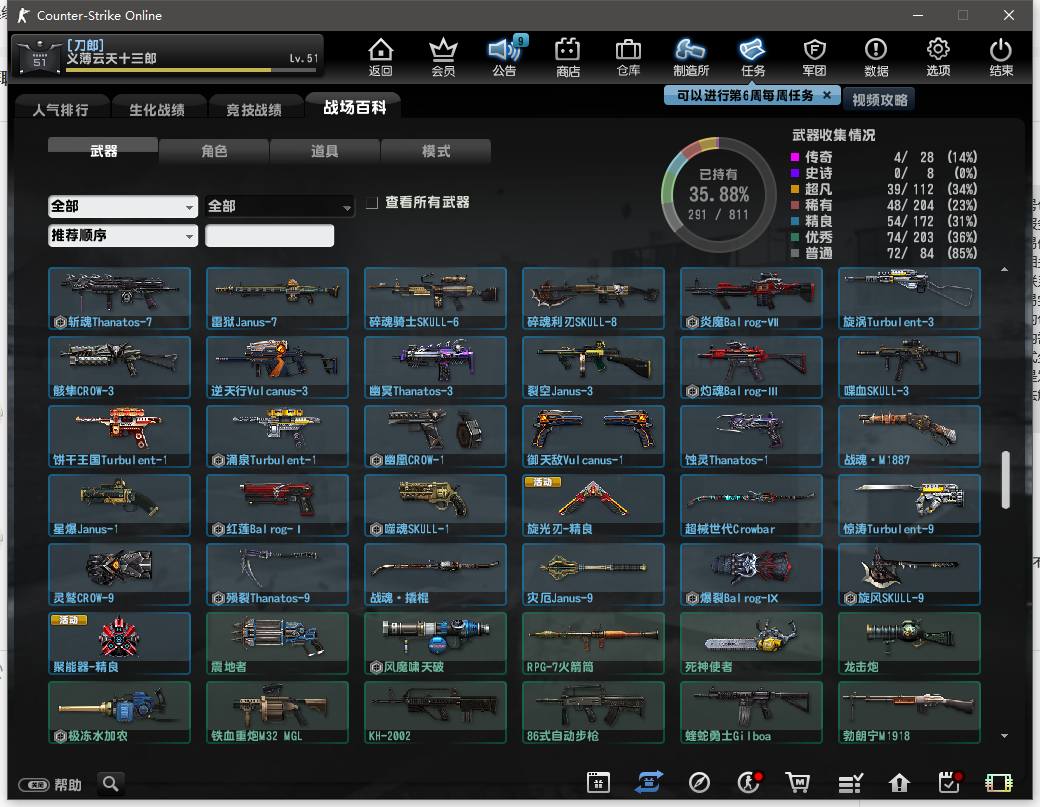
Task: Switch to the 人气排行 tab
Action: (60, 110)
